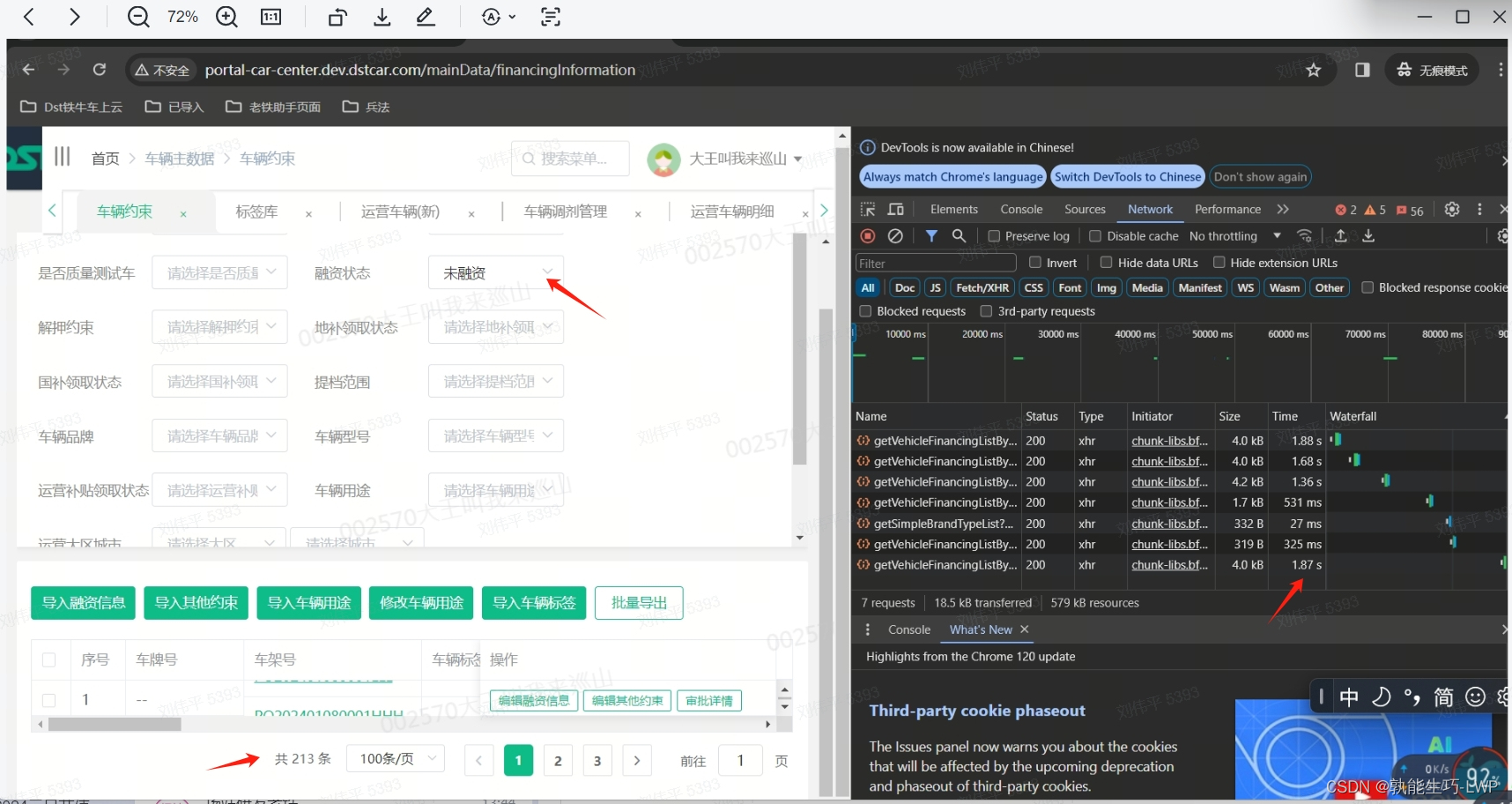This screenshot has height=804, width=1512.
Task: Open the 运营车辆(新) page tab
Action: 400,212
